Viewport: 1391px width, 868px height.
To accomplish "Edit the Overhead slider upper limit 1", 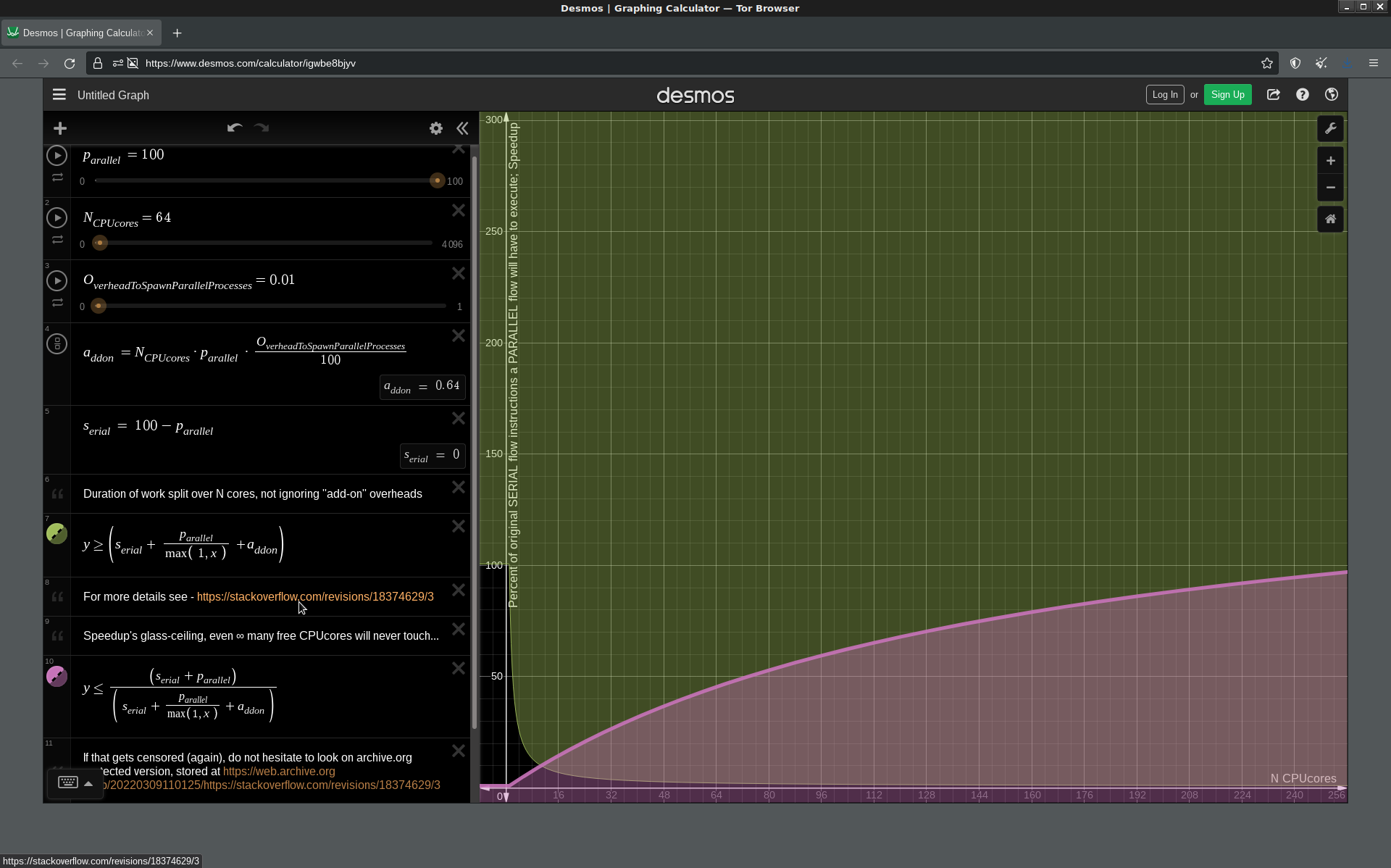I will click(x=459, y=306).
